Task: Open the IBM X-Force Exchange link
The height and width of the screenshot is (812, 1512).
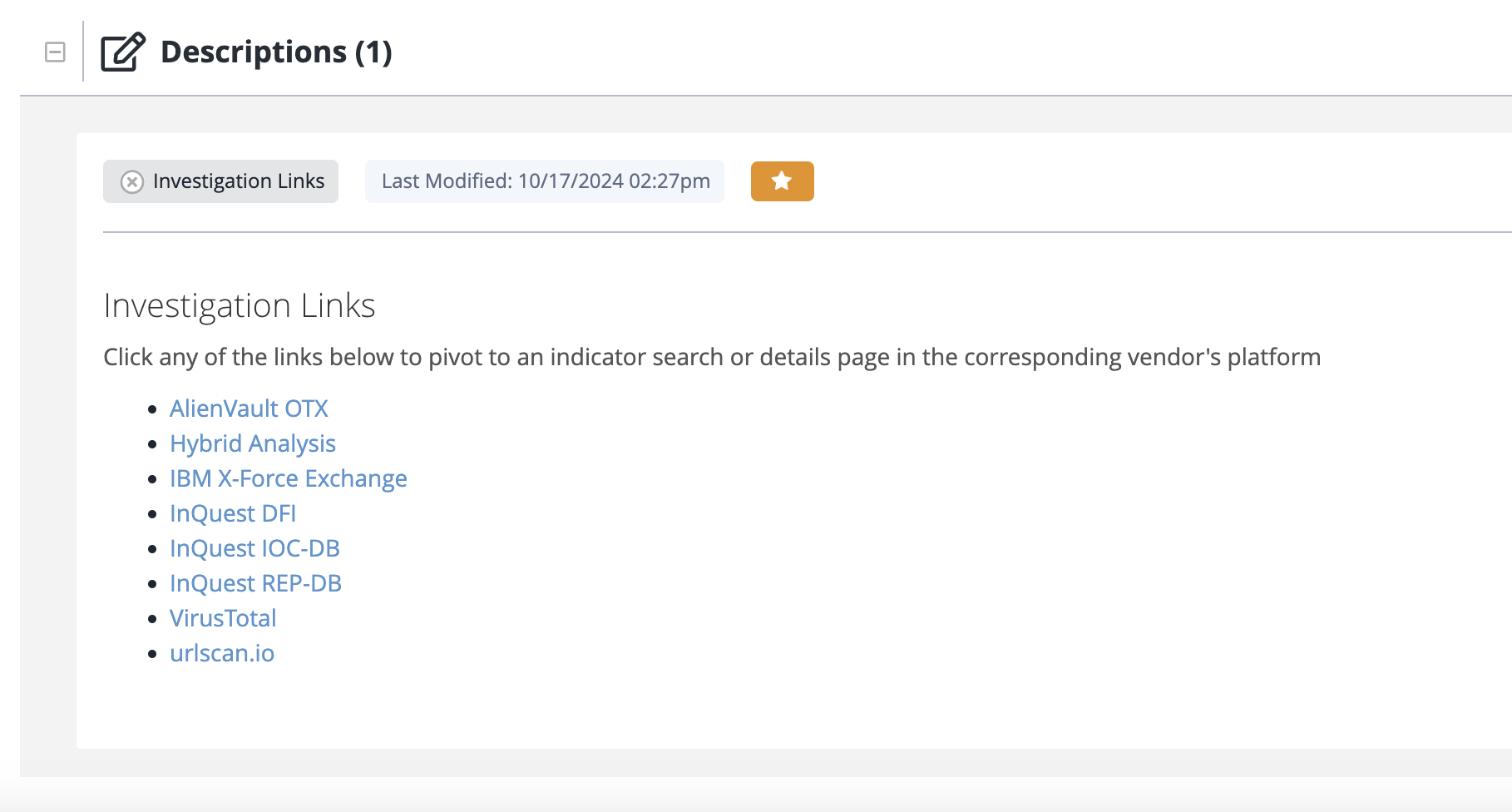Action: (289, 478)
